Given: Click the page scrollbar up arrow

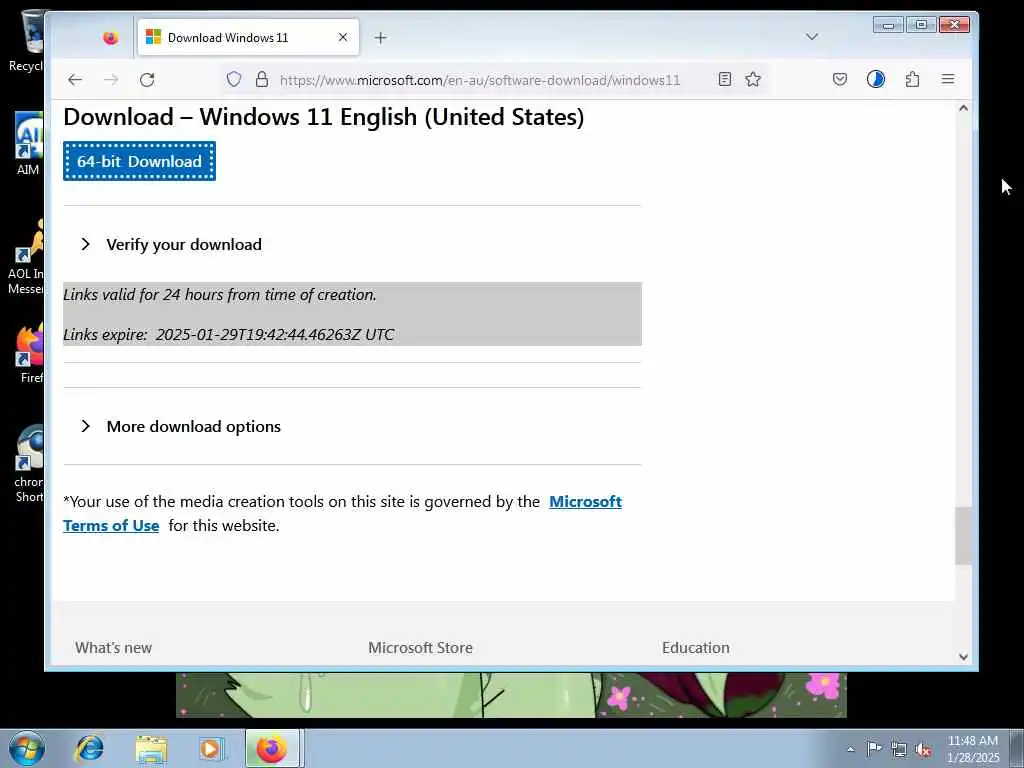Looking at the screenshot, I should coord(963,108).
